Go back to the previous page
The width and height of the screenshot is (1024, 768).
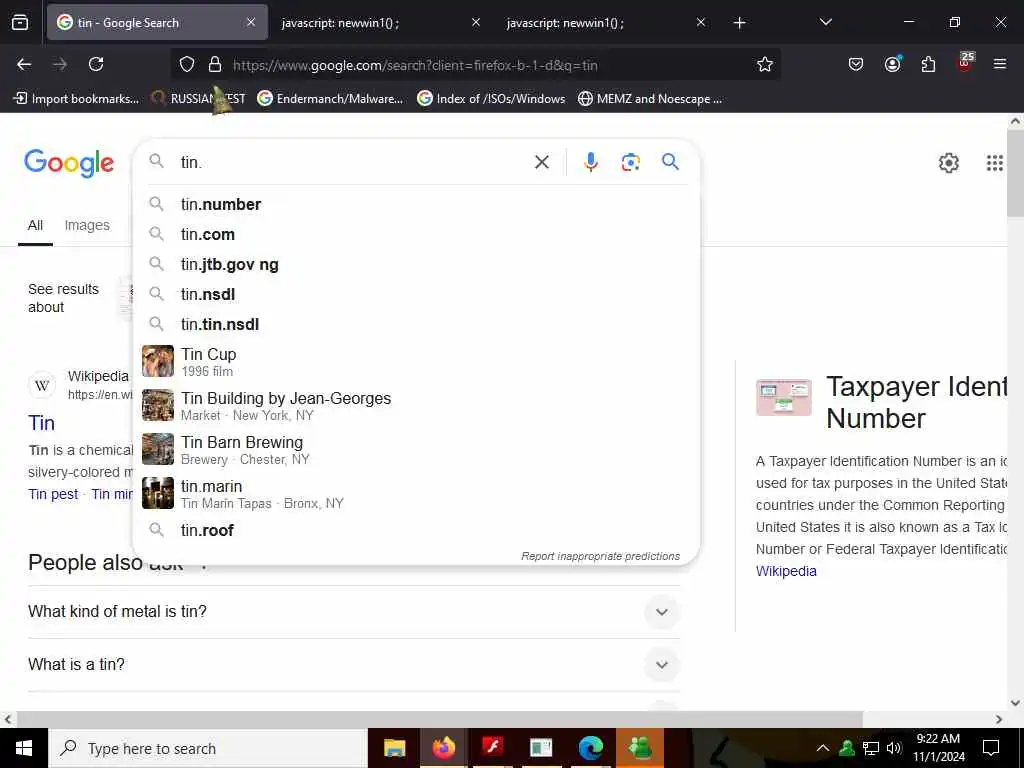tap(24, 64)
